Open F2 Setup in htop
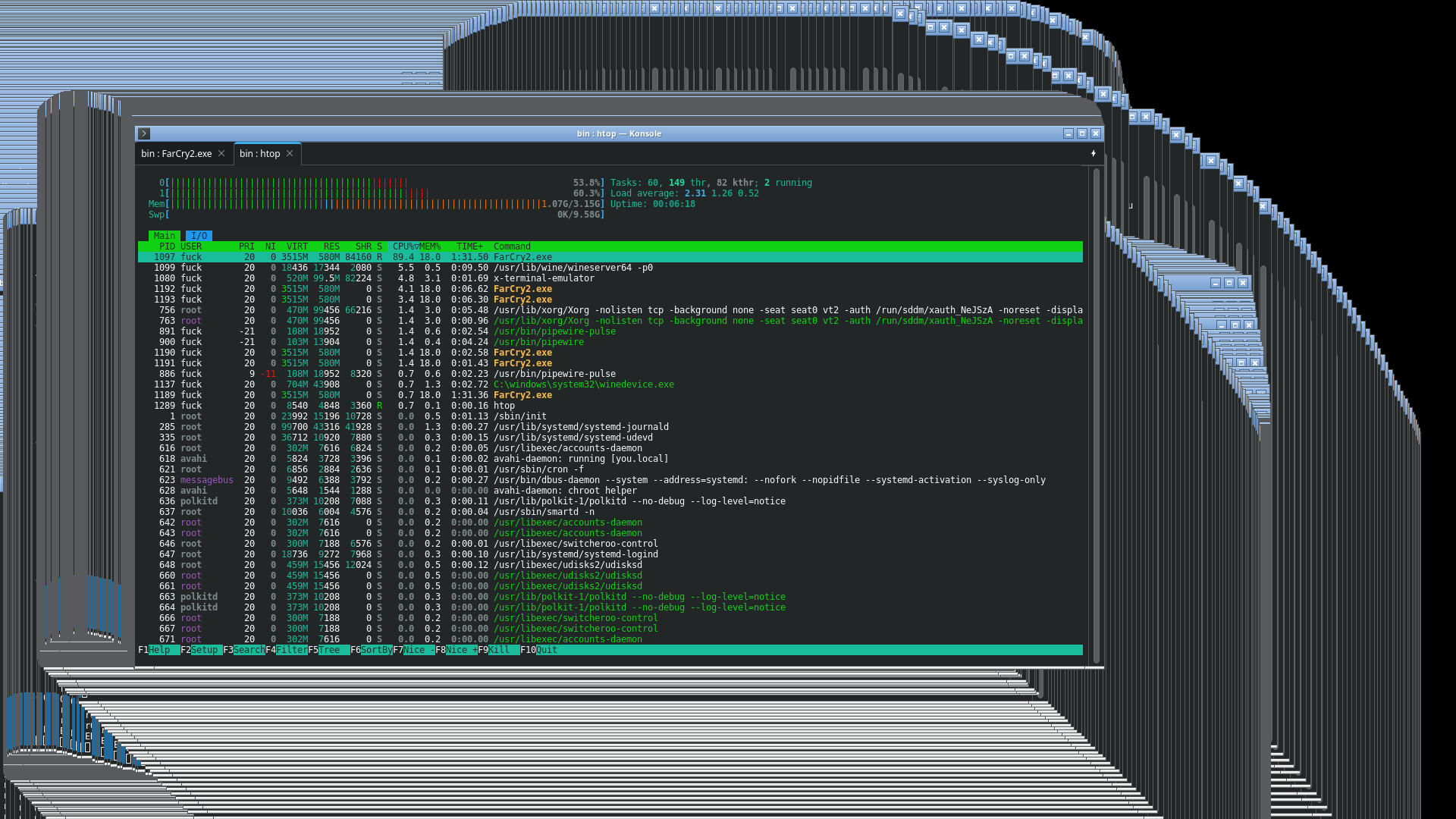1456x819 pixels. tap(202, 650)
